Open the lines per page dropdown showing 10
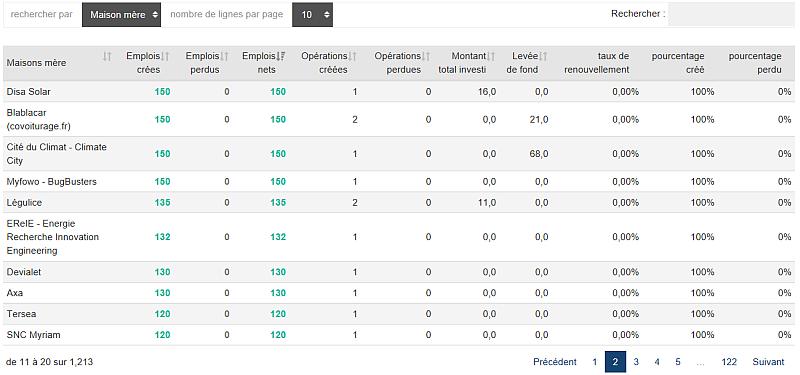Image resolution: width=800 pixels, height=375 pixels. coord(312,15)
